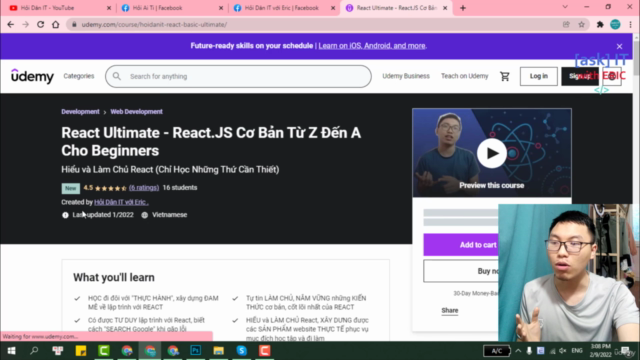
Task: Click the New badge
Action: point(71,188)
